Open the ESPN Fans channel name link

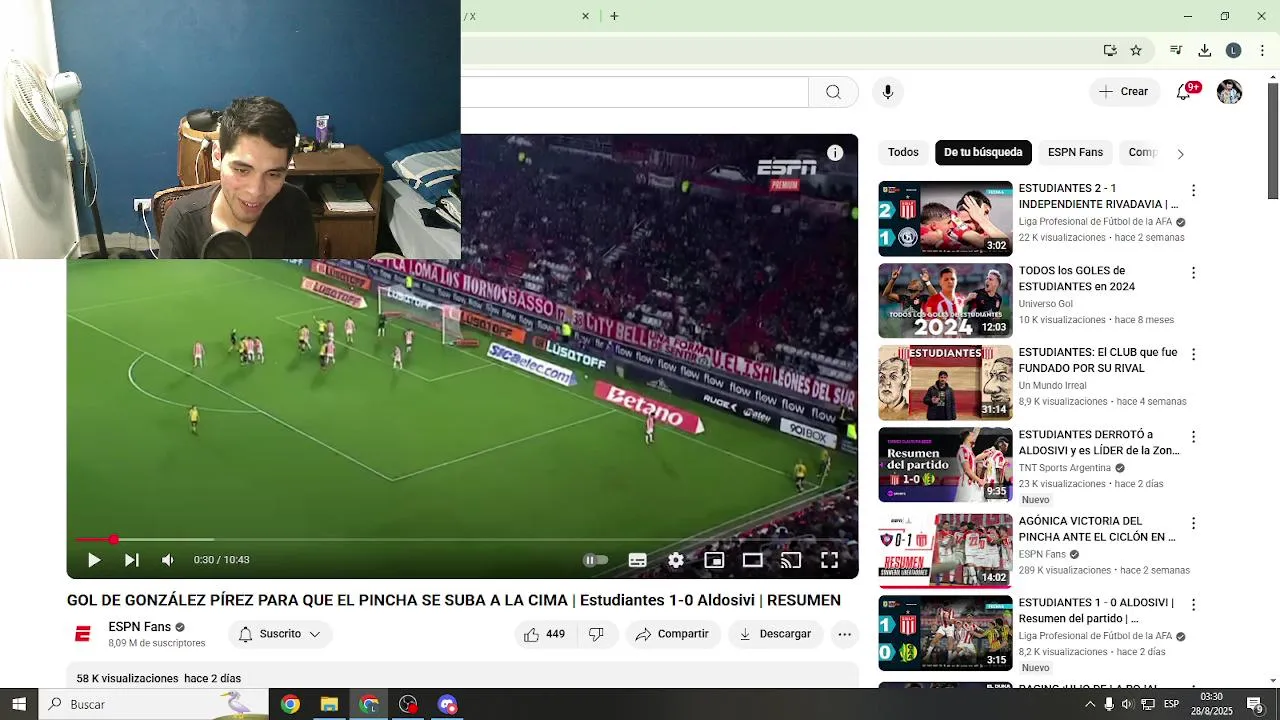[139, 627]
